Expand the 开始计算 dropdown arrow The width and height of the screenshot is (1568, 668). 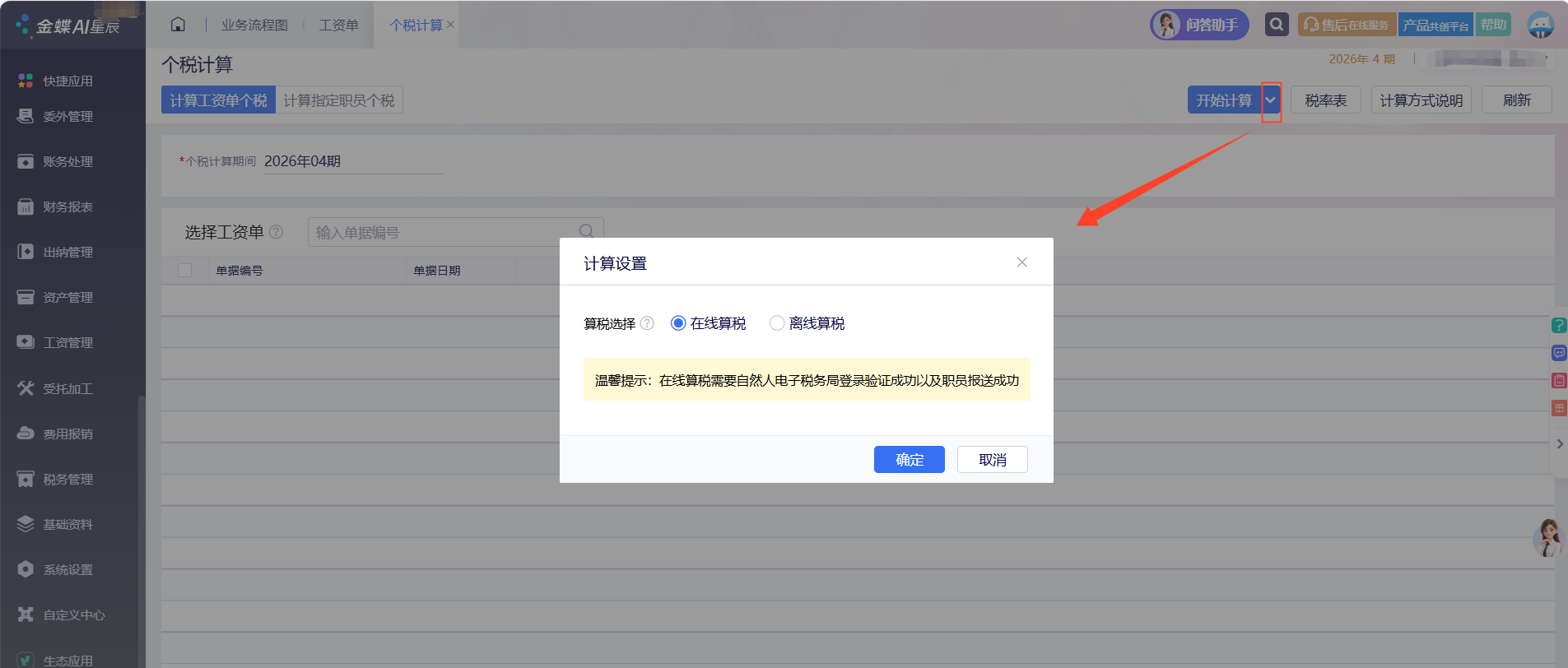[1271, 100]
